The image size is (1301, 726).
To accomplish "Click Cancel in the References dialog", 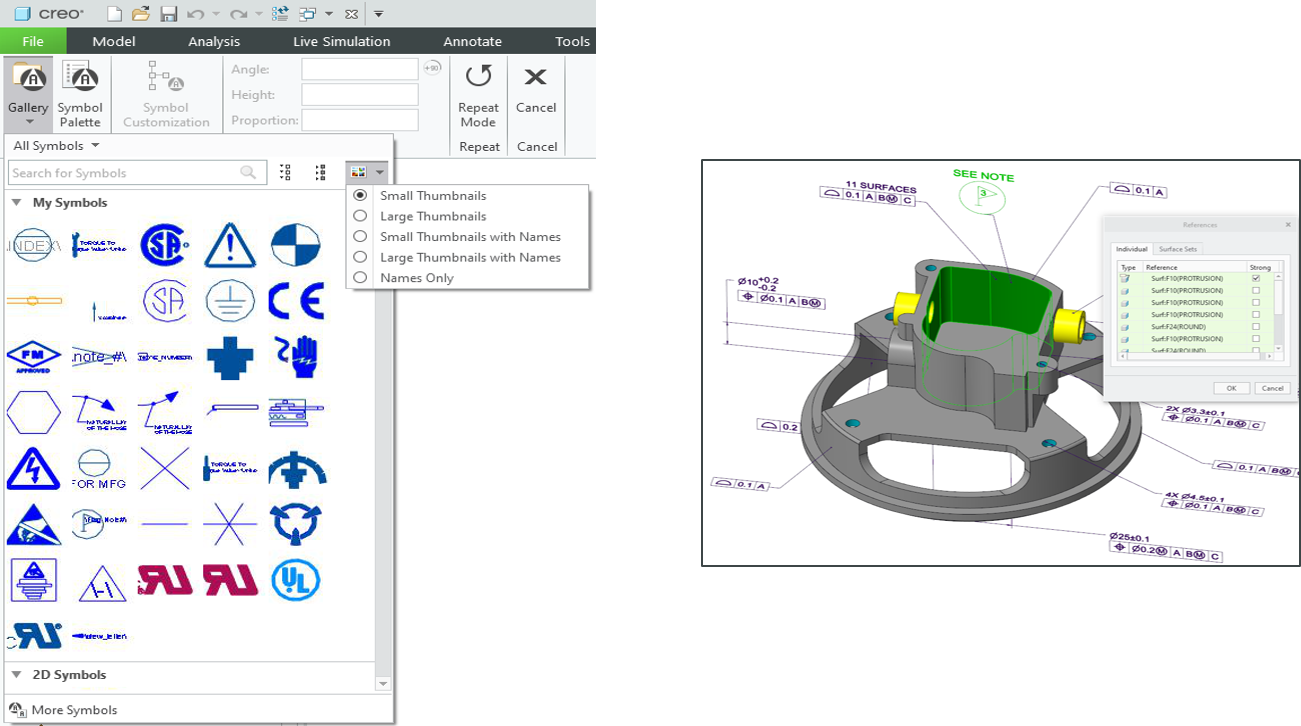I will (x=1272, y=388).
